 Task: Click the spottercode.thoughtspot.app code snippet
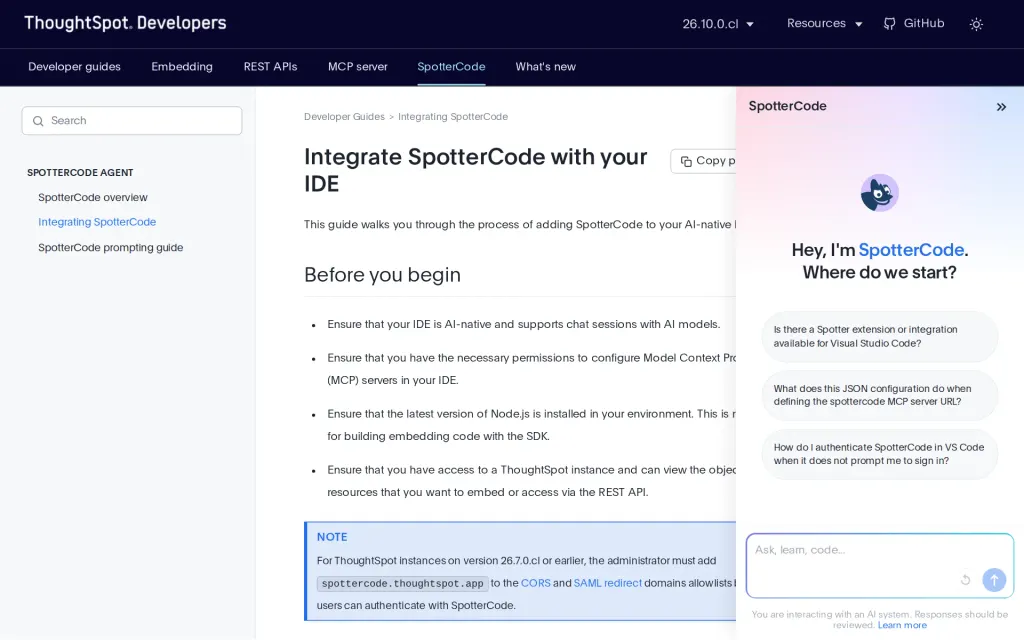coord(402,583)
